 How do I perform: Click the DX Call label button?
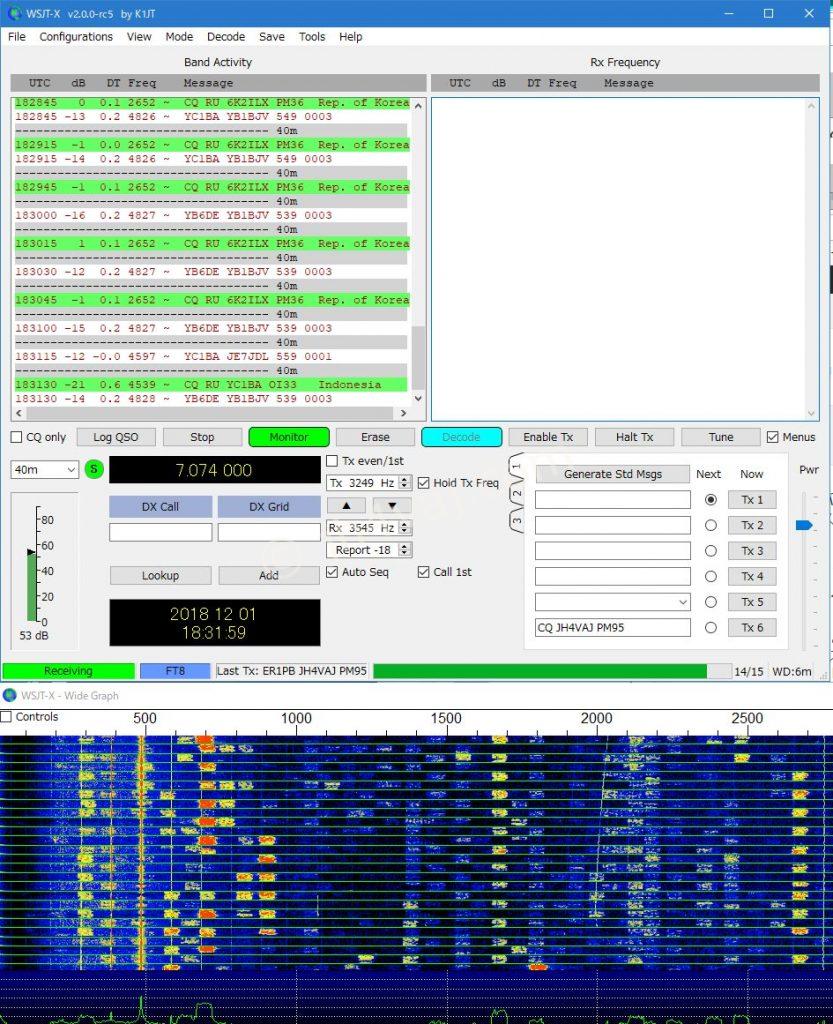pyautogui.click(x=161, y=506)
